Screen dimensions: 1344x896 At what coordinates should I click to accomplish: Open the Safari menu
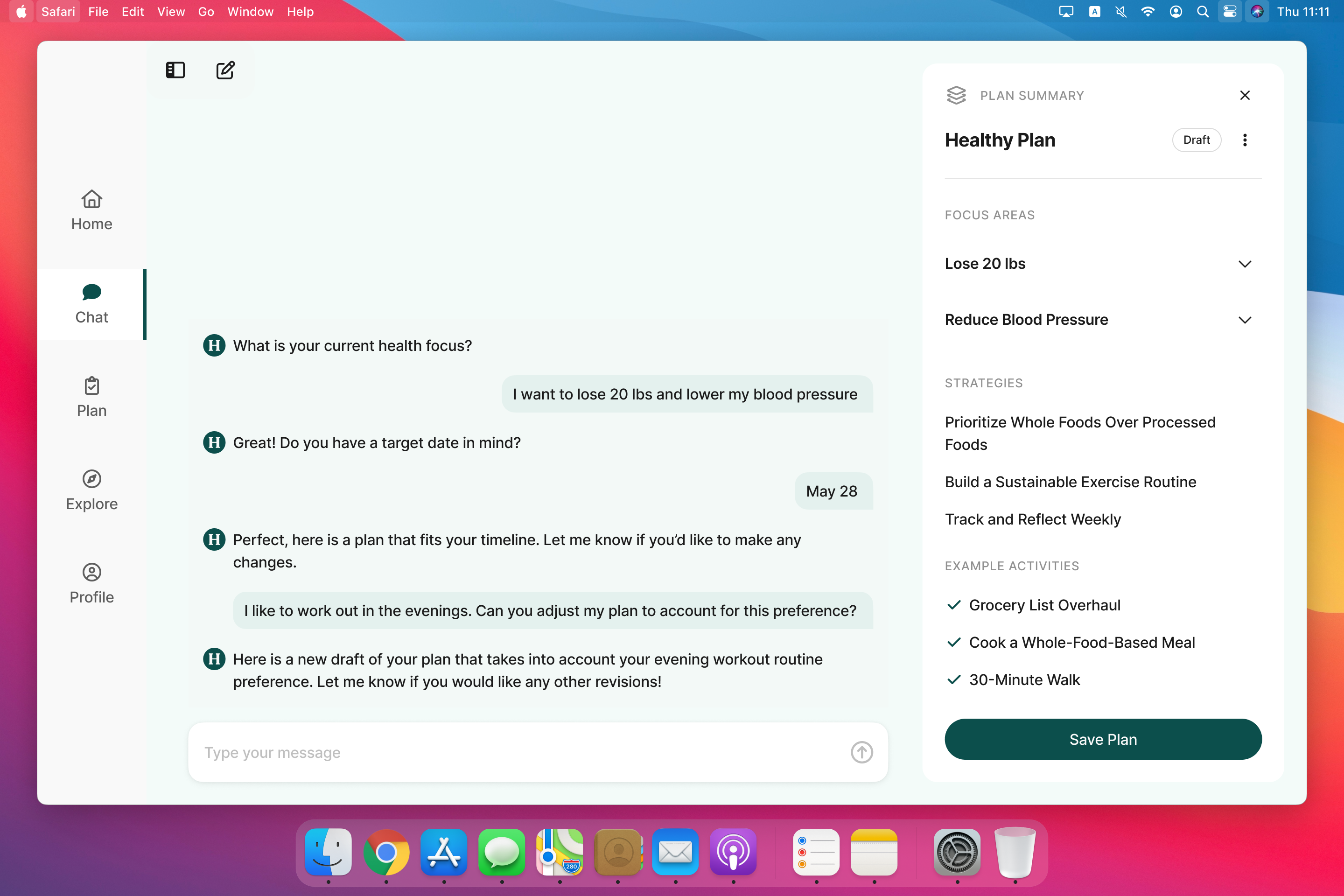[58, 11]
